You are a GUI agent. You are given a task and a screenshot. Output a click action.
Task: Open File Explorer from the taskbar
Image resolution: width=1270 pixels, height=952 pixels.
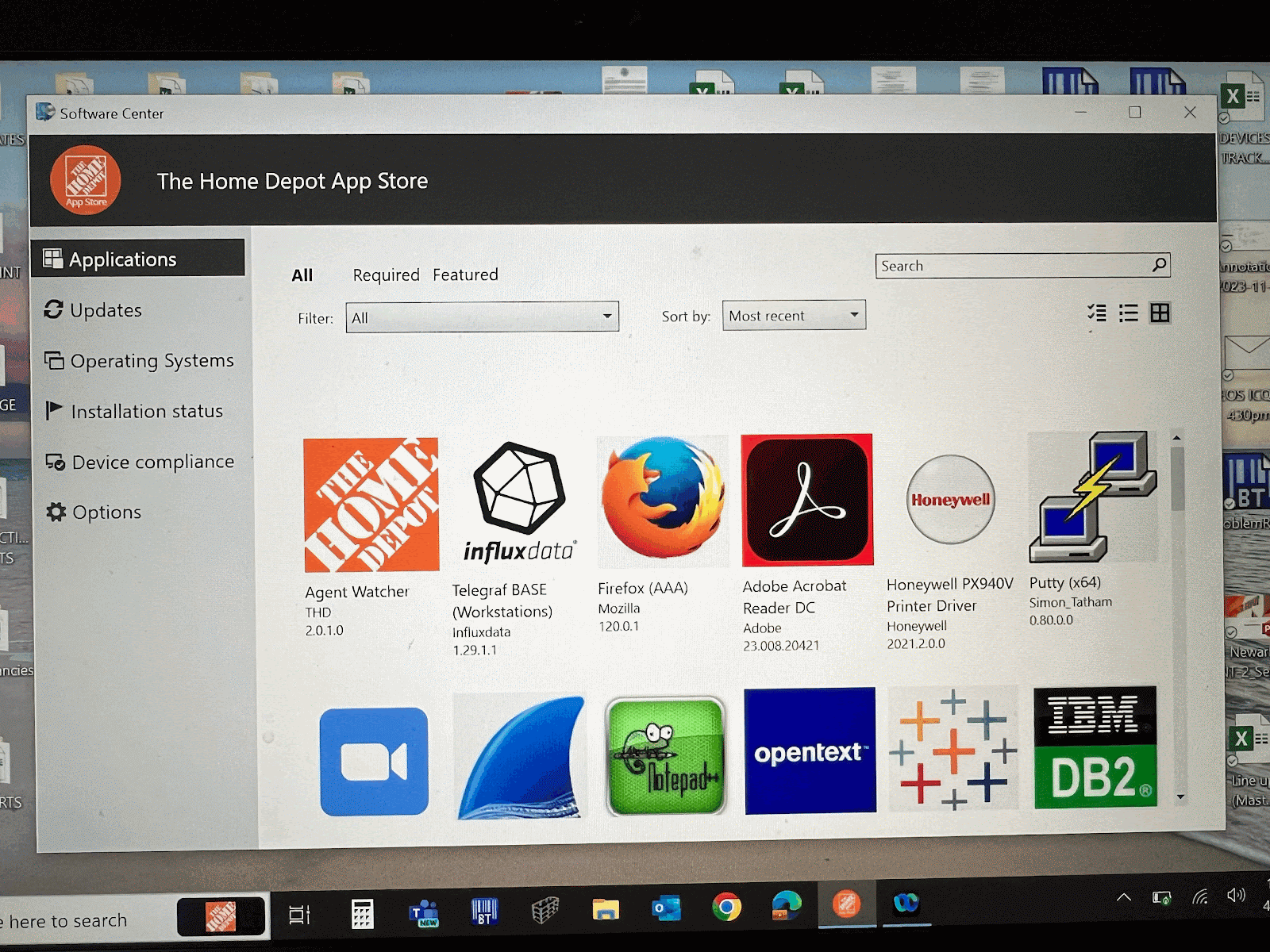(x=606, y=909)
